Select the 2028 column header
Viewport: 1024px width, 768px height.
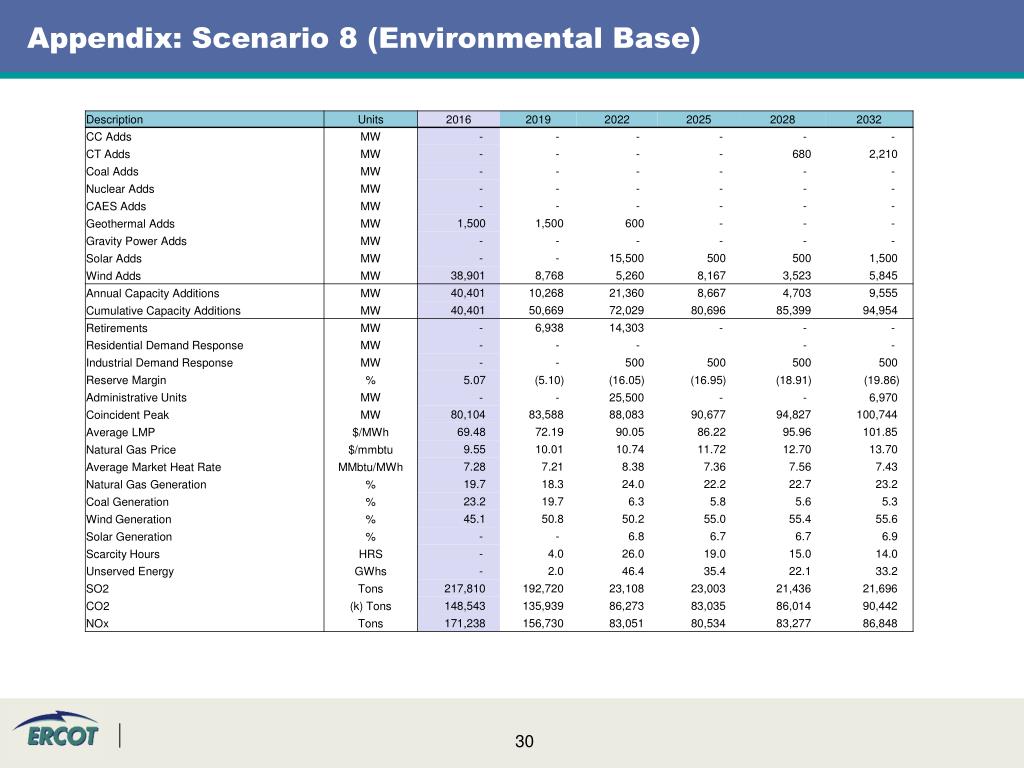coord(782,120)
